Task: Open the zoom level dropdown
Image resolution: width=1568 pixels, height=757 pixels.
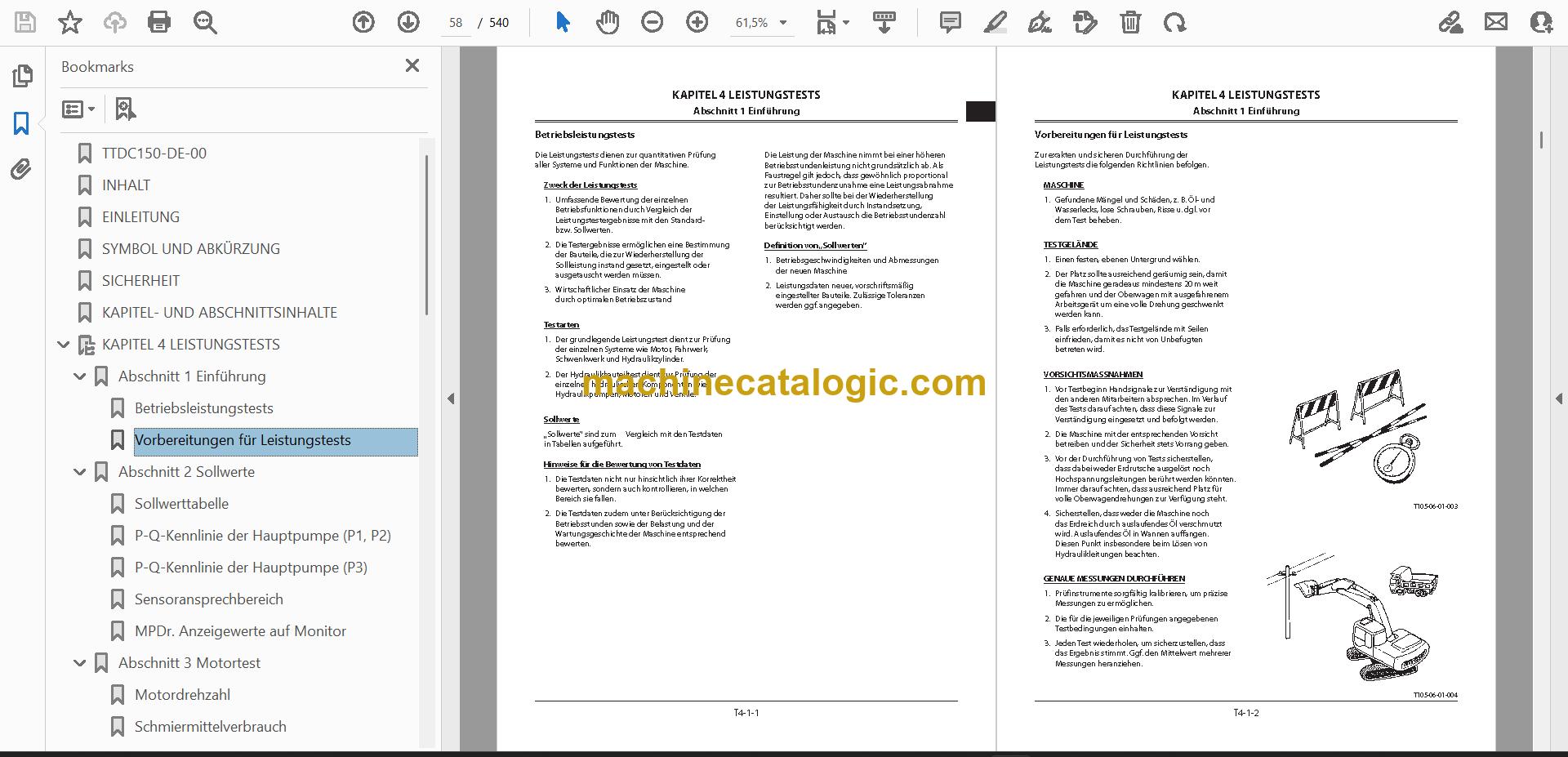Action: (761, 23)
